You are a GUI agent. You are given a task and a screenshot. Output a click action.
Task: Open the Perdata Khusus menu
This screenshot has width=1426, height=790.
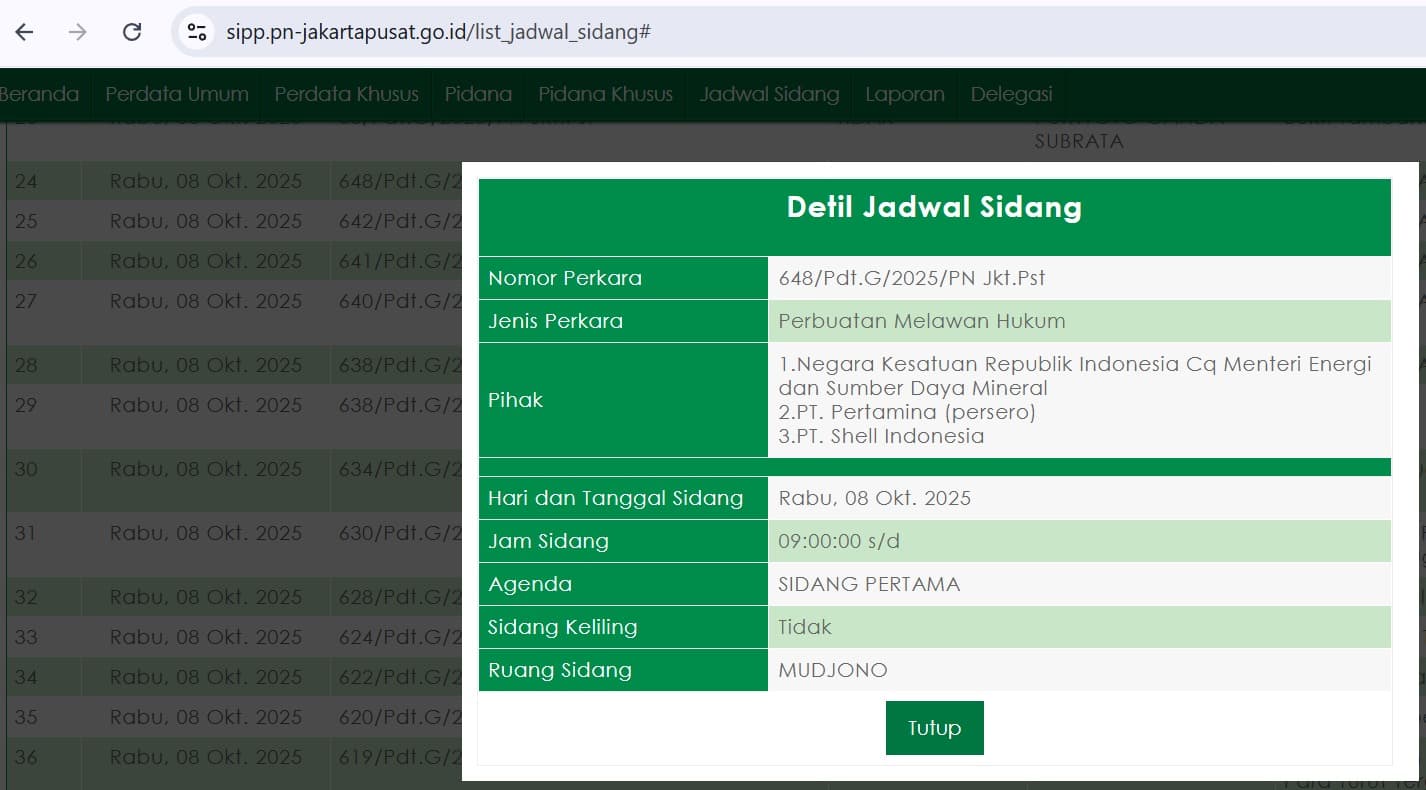[x=346, y=94]
